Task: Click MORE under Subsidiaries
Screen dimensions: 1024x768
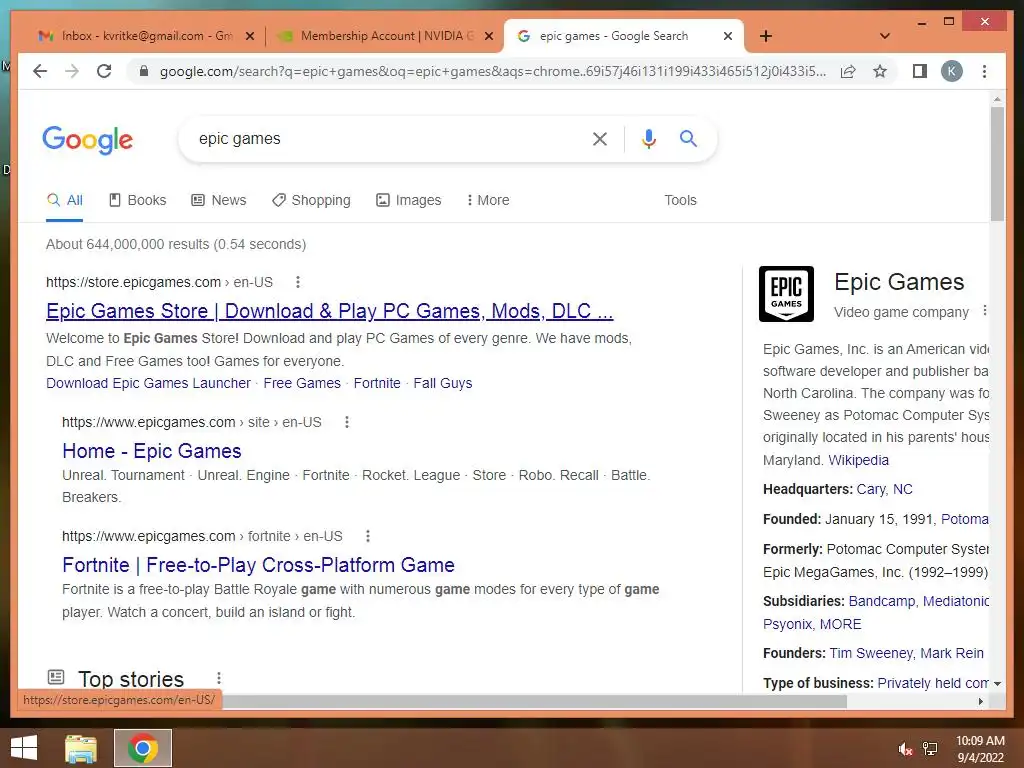Action: (x=840, y=624)
